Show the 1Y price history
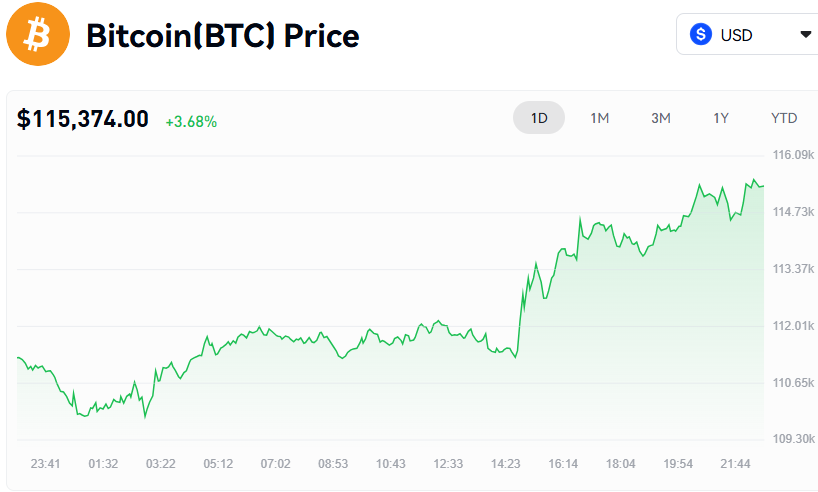This screenshot has width=818, height=492. pos(721,118)
